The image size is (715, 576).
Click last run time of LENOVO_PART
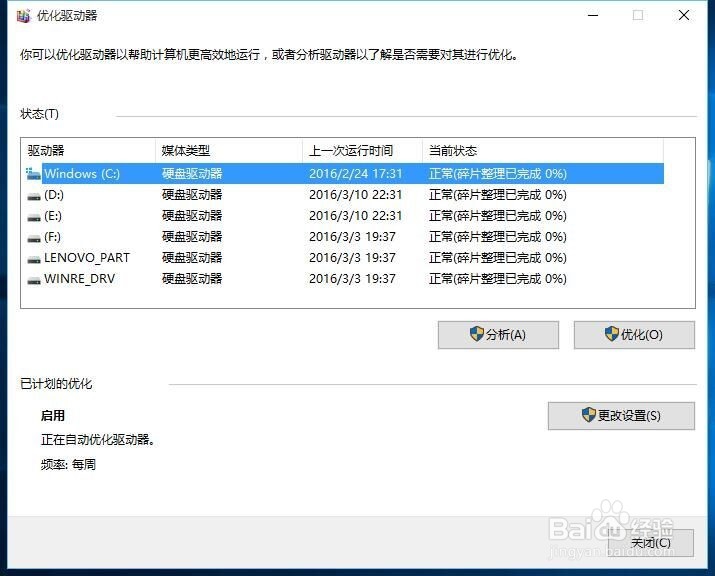352,258
